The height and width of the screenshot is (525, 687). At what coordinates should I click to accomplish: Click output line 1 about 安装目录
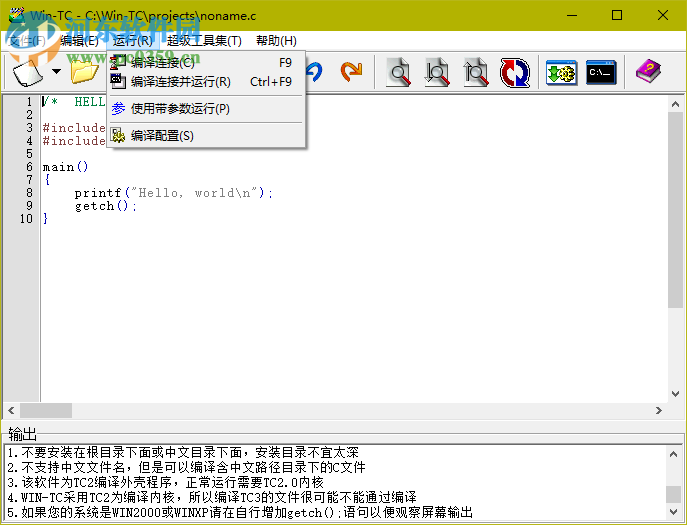click(x=183, y=452)
